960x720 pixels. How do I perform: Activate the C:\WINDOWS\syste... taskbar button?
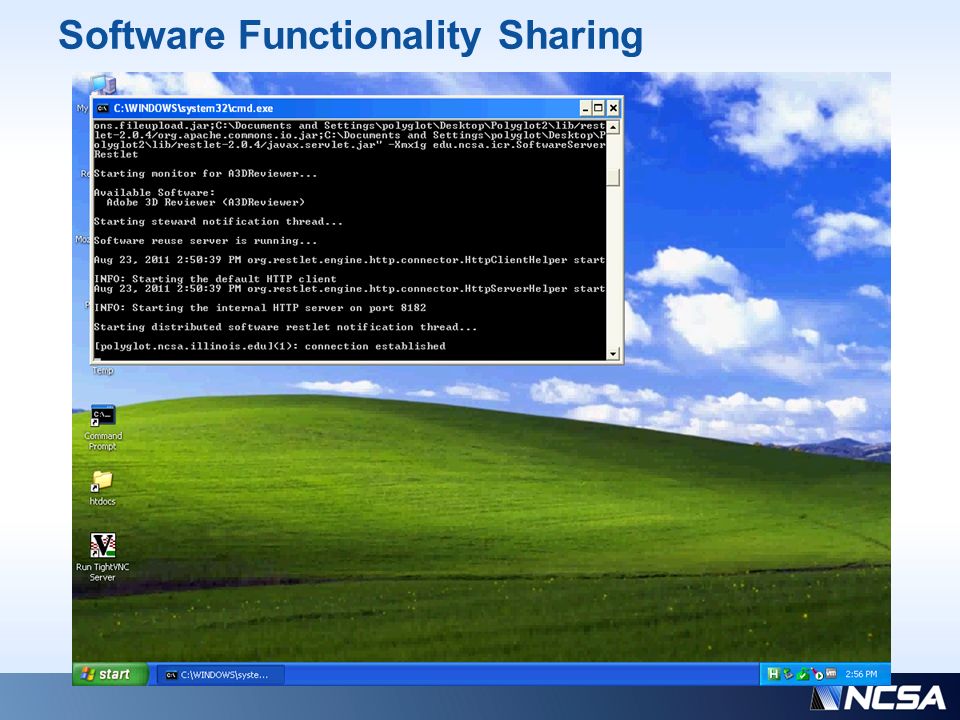click(221, 675)
